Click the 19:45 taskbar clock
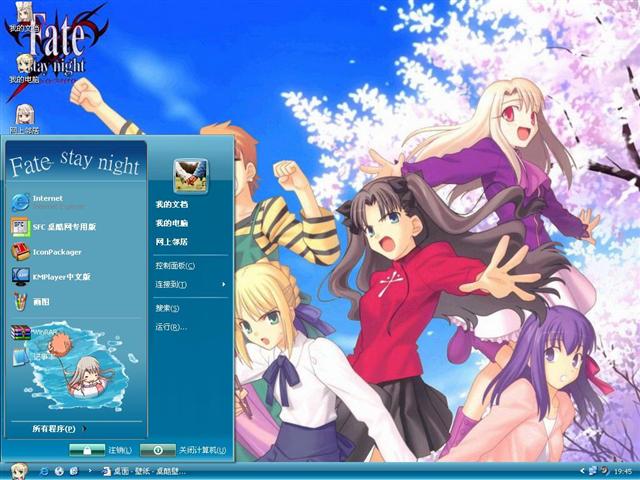The image size is (640, 480). tap(622, 471)
